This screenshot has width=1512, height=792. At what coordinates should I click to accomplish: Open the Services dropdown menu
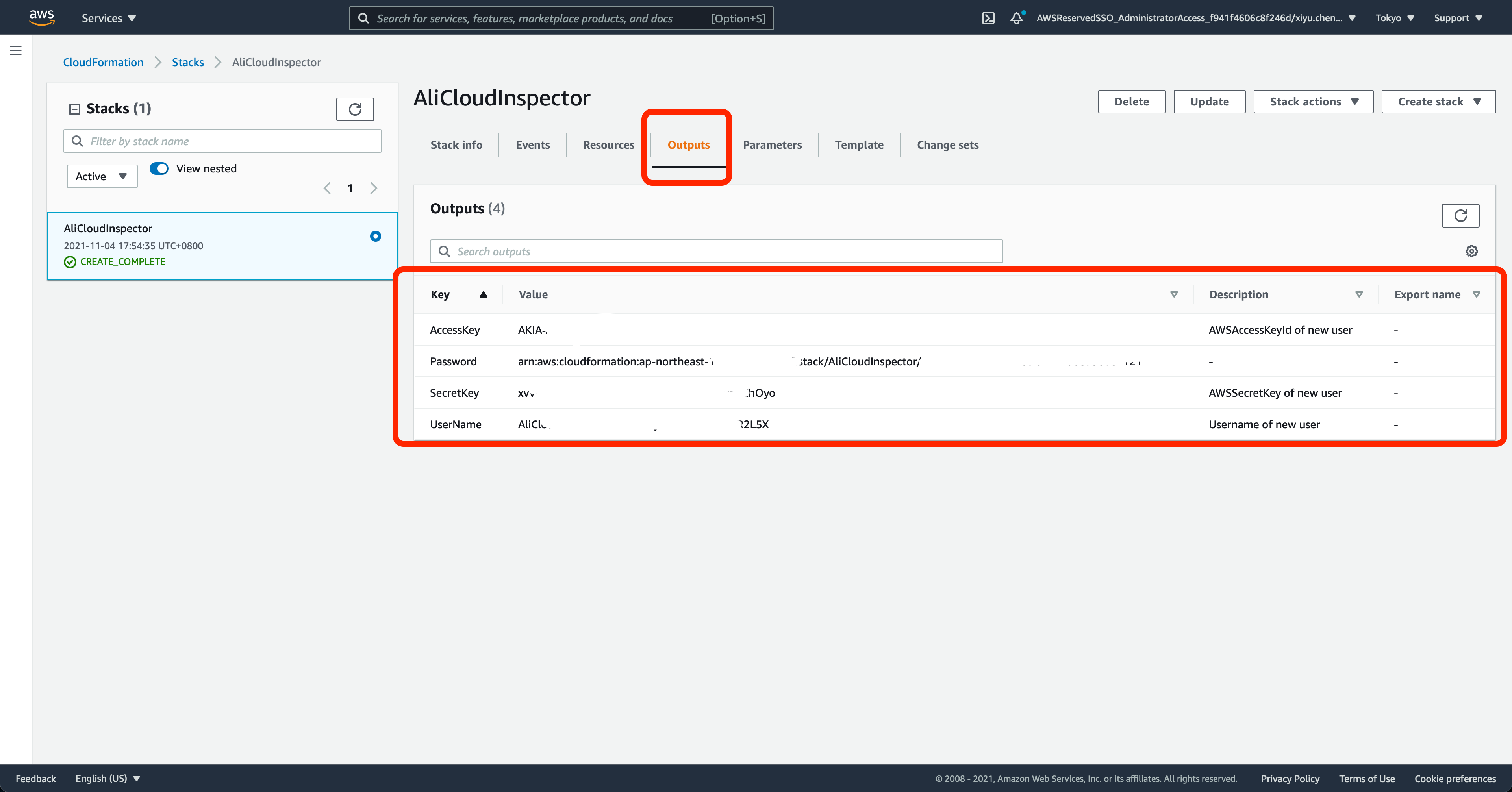(109, 18)
